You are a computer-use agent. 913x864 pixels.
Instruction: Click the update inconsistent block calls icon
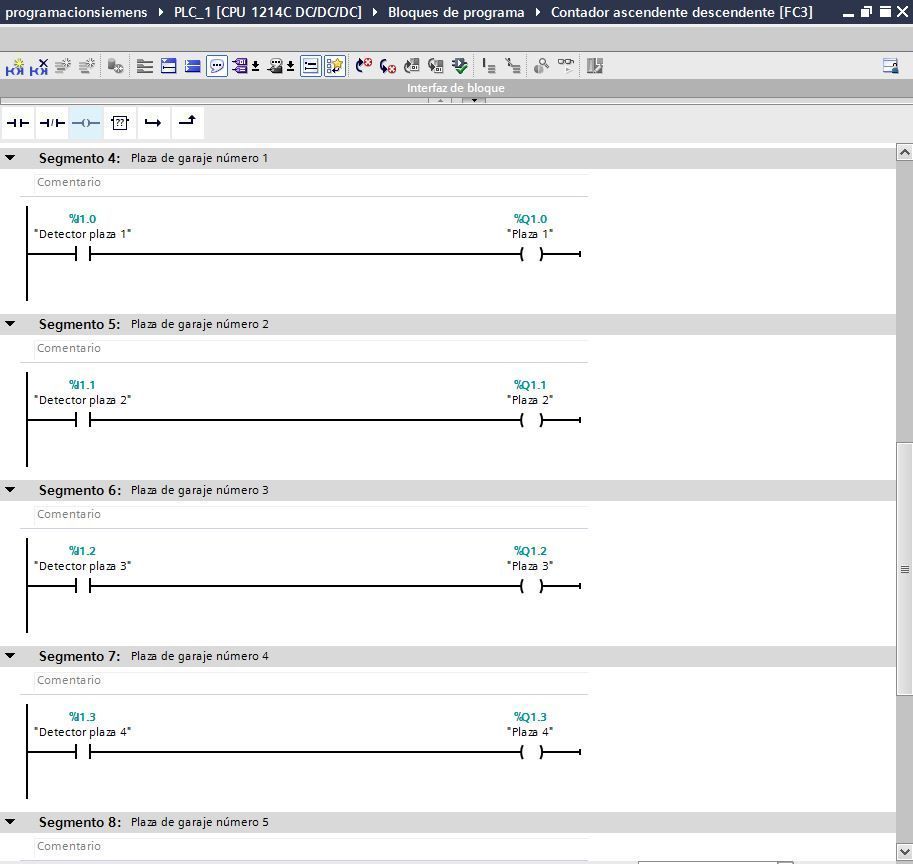click(412, 66)
